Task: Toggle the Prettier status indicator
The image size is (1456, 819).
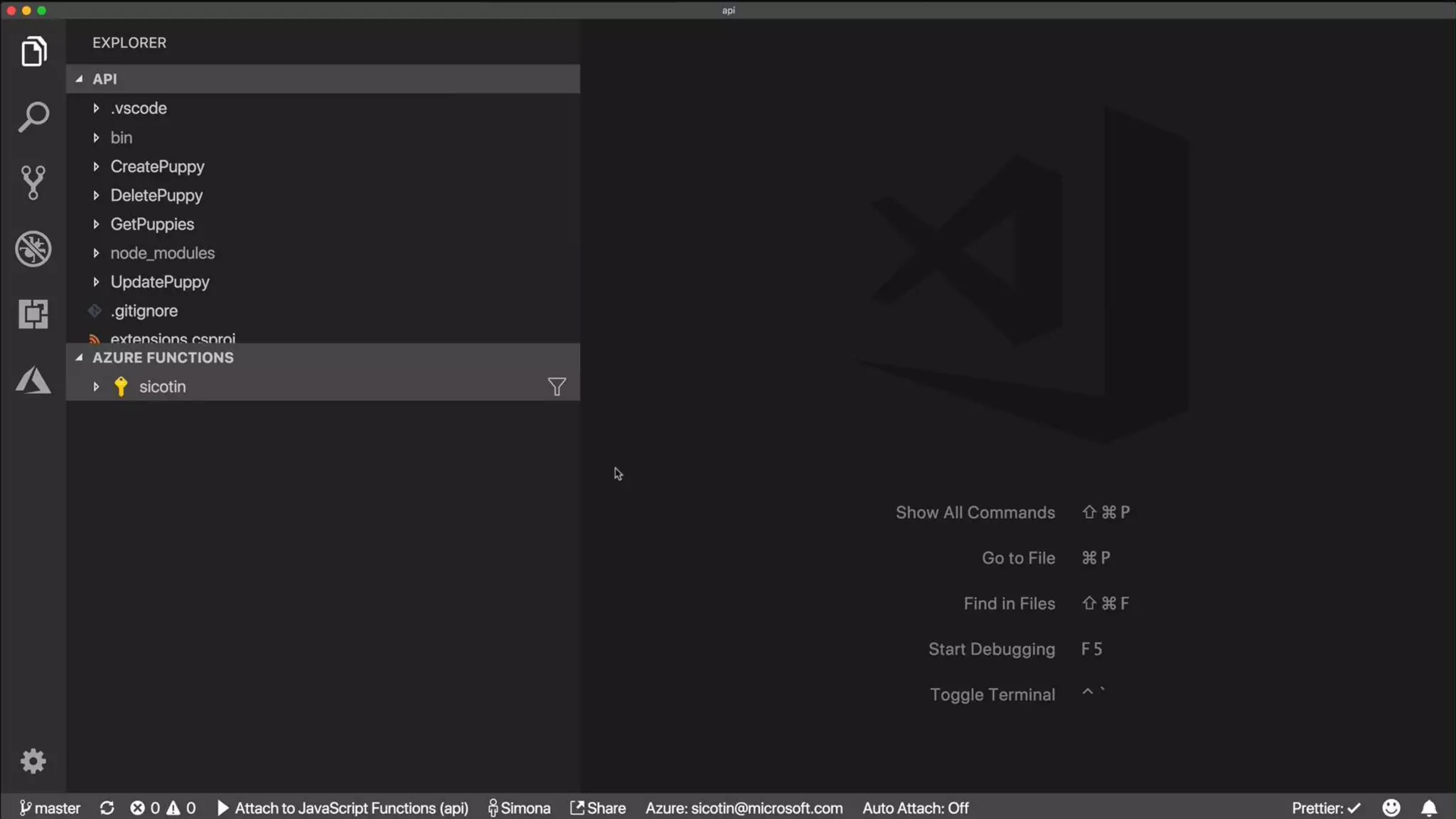Action: pyautogui.click(x=1325, y=808)
